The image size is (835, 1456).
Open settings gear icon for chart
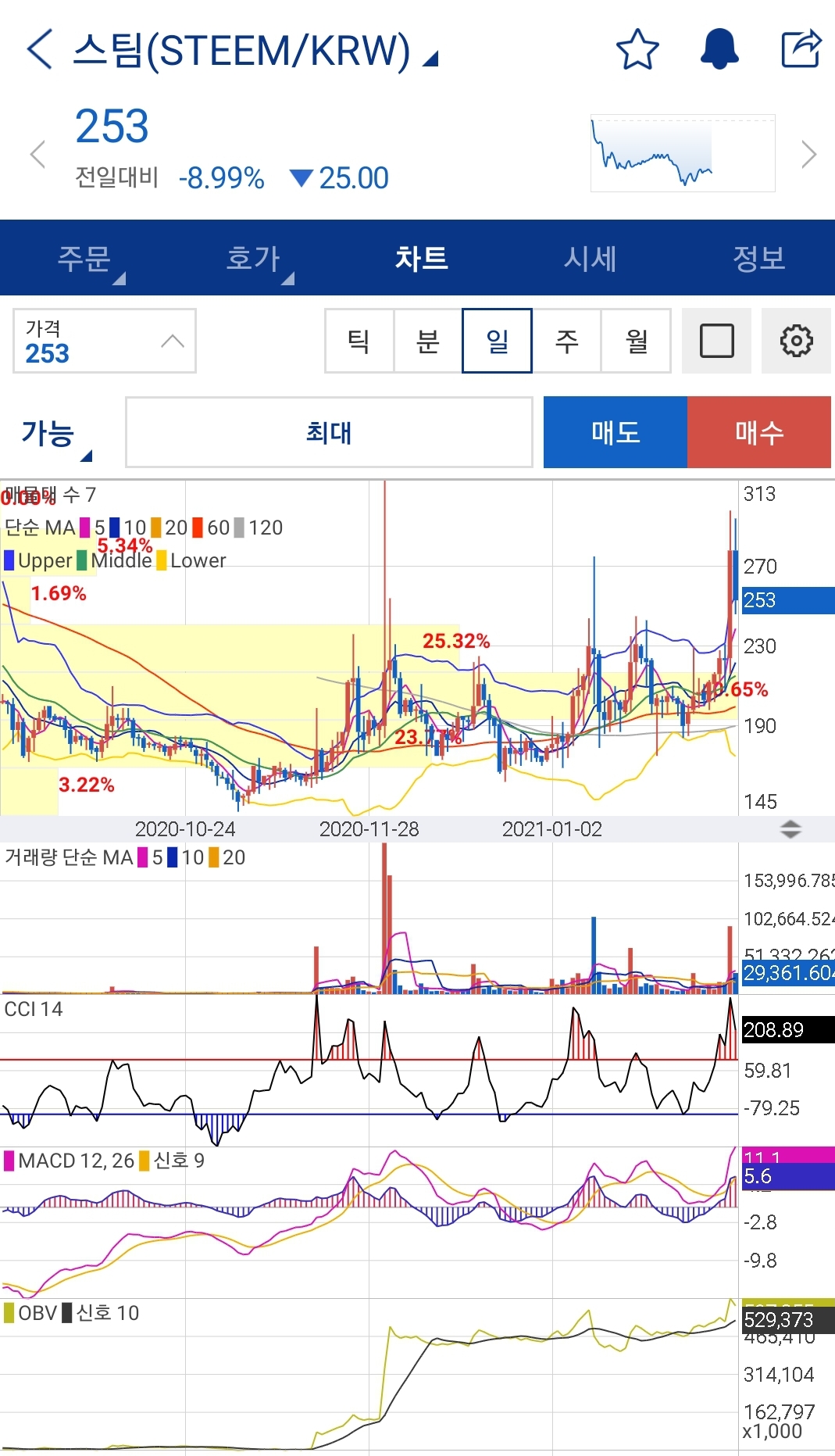[796, 341]
